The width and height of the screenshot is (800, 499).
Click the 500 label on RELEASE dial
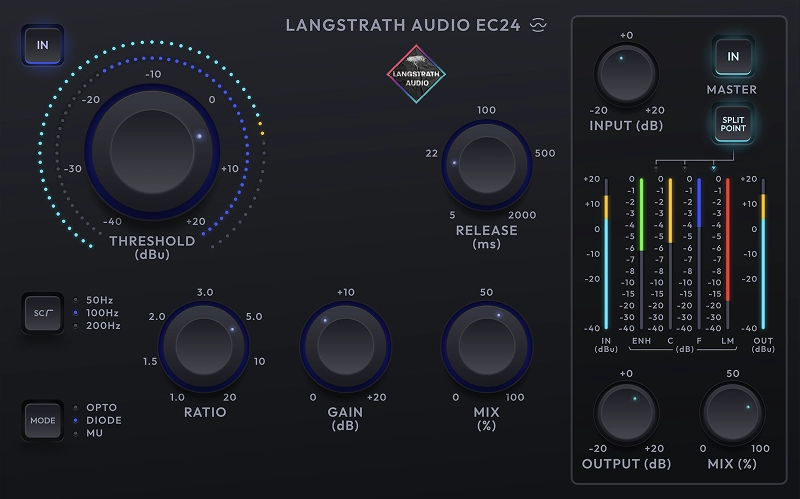coord(545,153)
